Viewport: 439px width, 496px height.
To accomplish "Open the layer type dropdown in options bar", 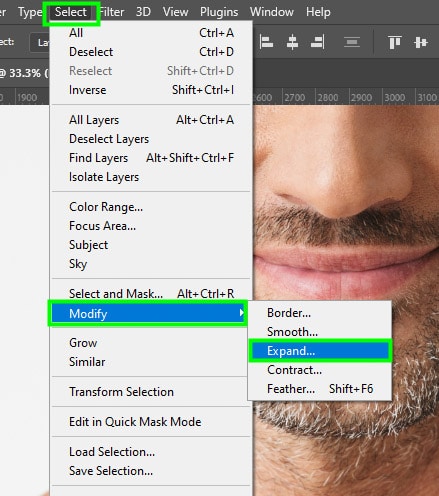I will pos(40,42).
